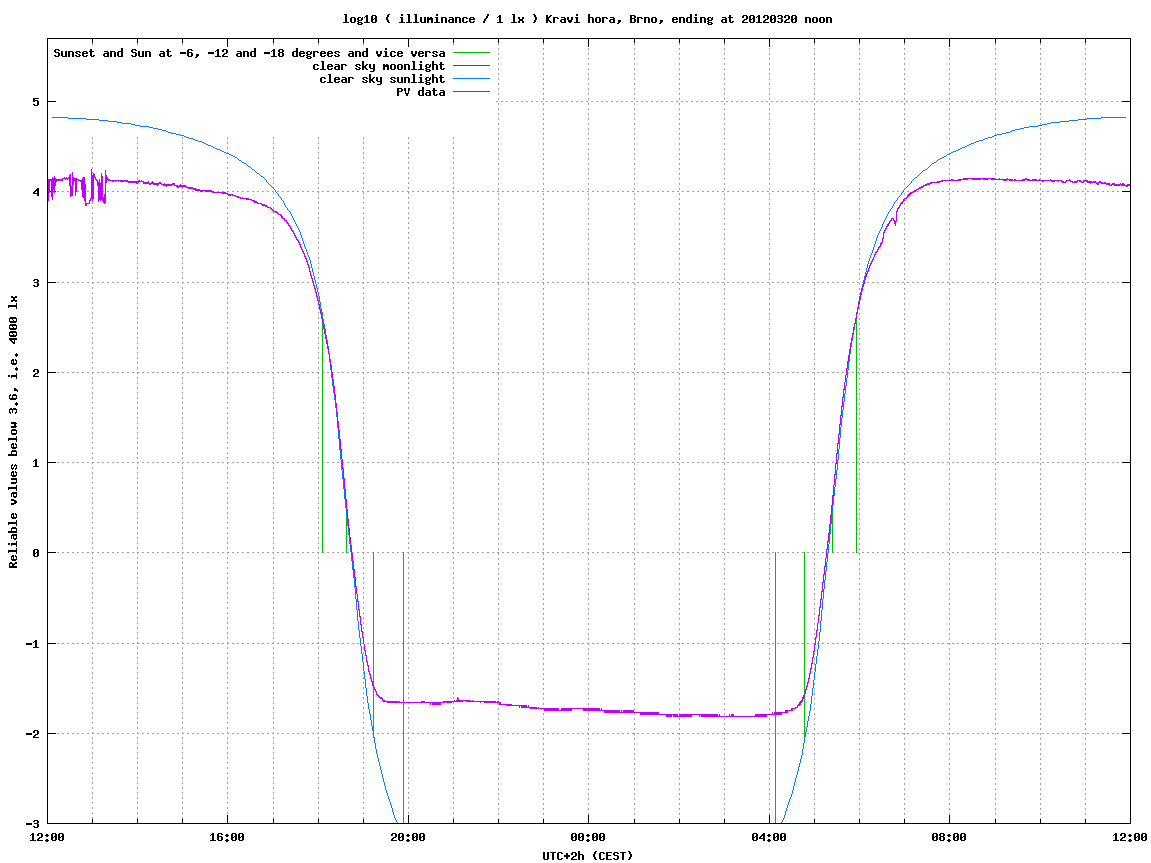
Task: Click x-axis tick label 00:00
Action: 589,837
